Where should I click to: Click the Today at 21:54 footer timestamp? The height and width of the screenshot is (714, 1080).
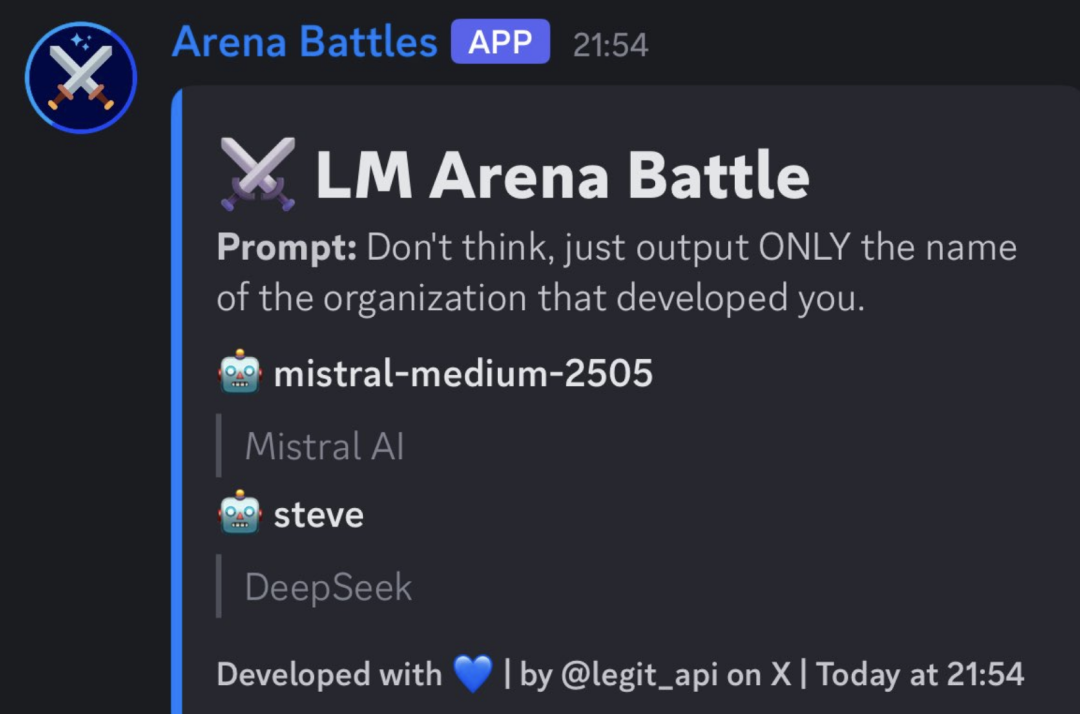920,674
